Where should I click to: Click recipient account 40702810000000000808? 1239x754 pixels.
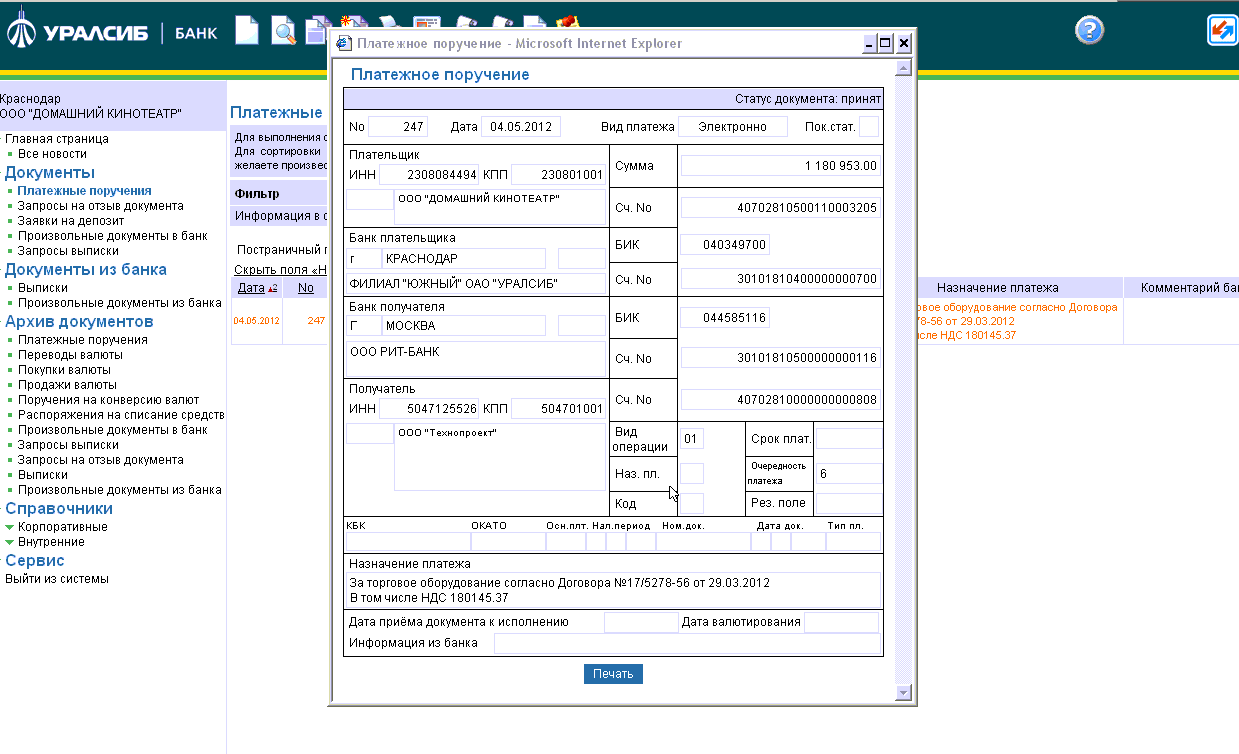click(780, 400)
